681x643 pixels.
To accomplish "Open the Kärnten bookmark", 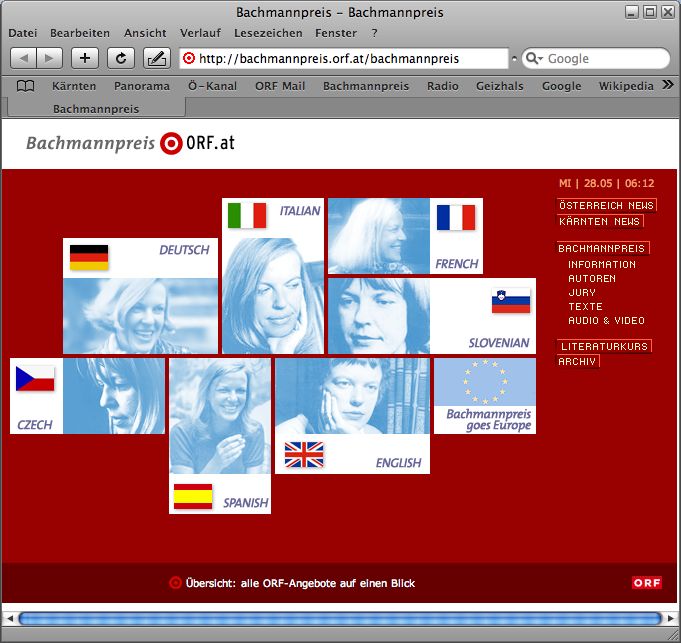I will 74,86.
